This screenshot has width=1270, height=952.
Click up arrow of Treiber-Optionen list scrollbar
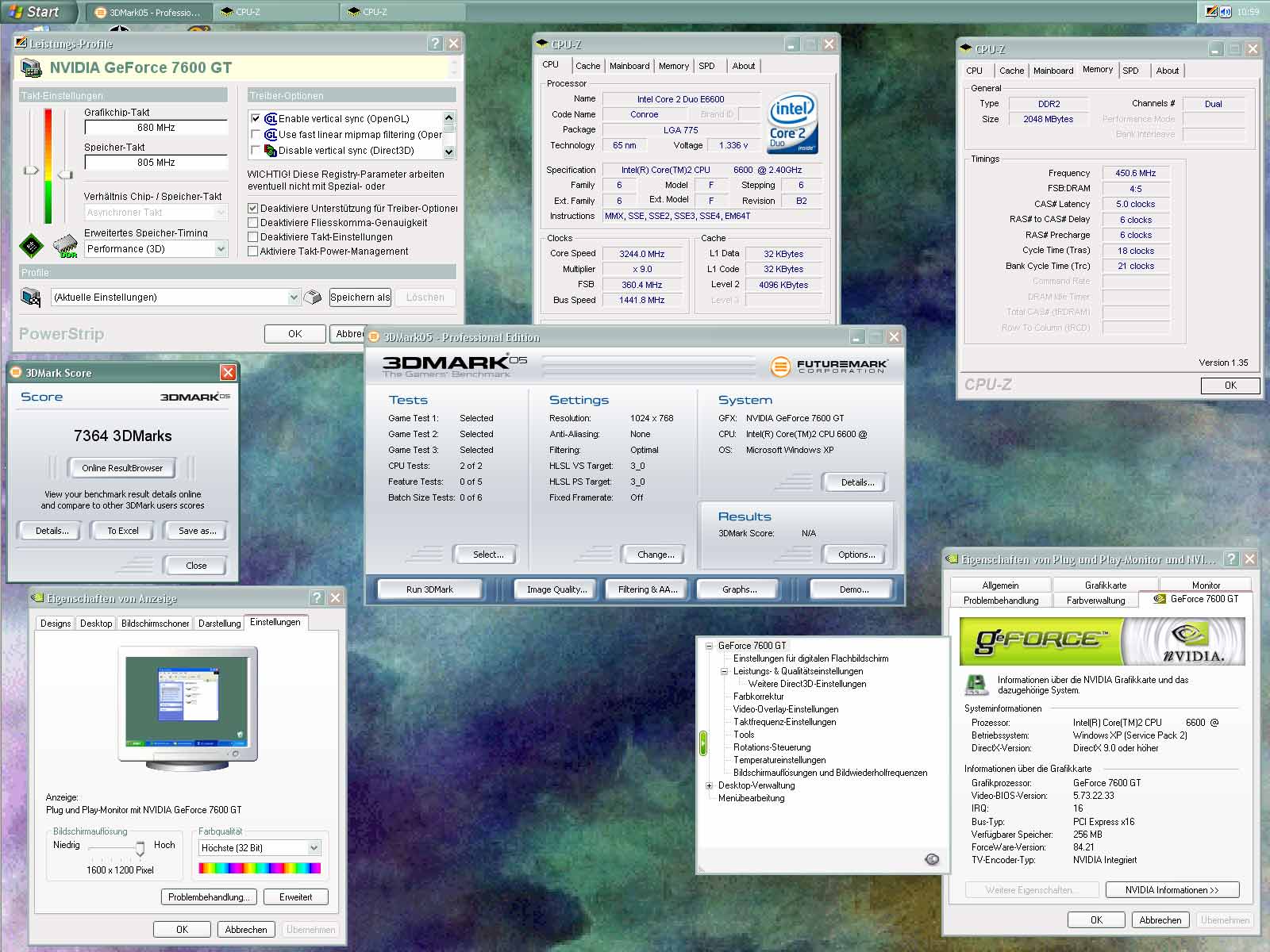tap(449, 117)
